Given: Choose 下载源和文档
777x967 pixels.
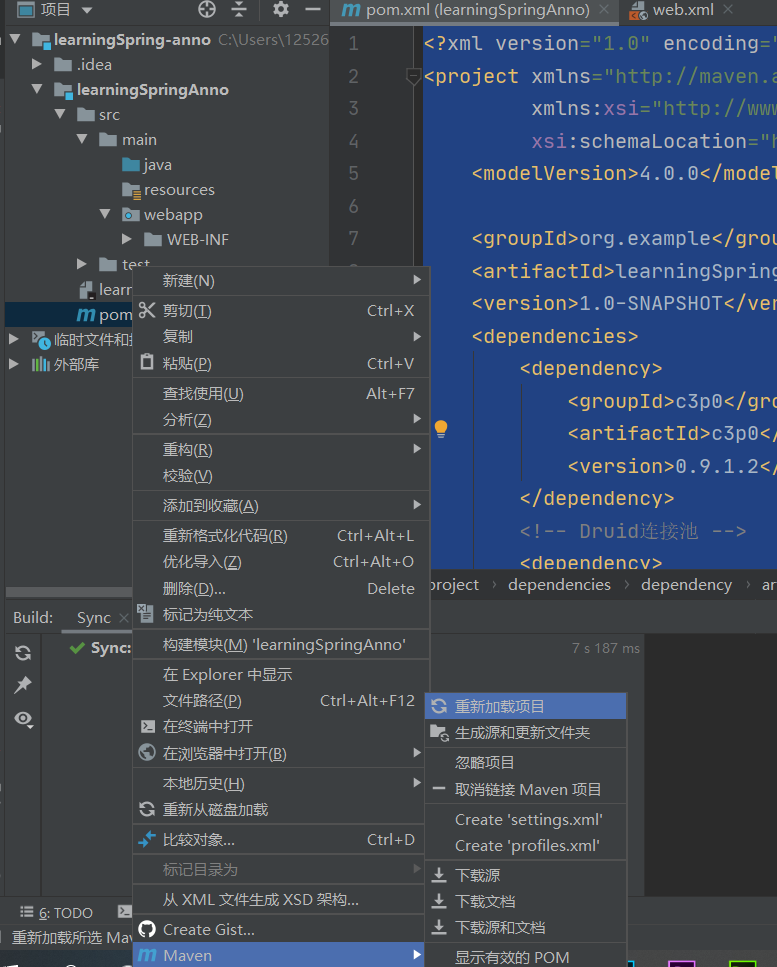Looking at the screenshot, I should click(x=525, y=928).
